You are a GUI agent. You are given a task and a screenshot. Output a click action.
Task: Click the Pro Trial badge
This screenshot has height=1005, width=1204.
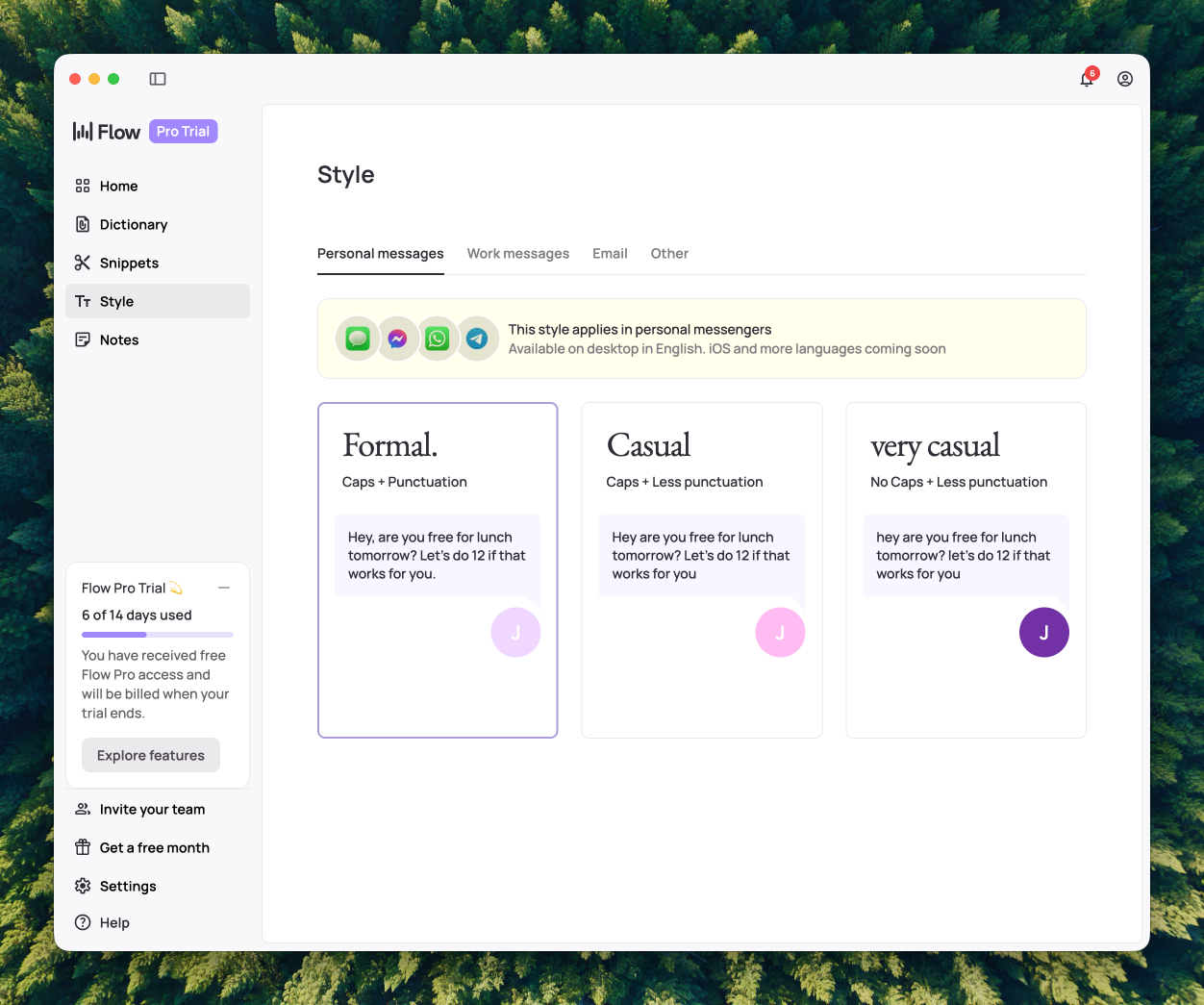(x=183, y=132)
